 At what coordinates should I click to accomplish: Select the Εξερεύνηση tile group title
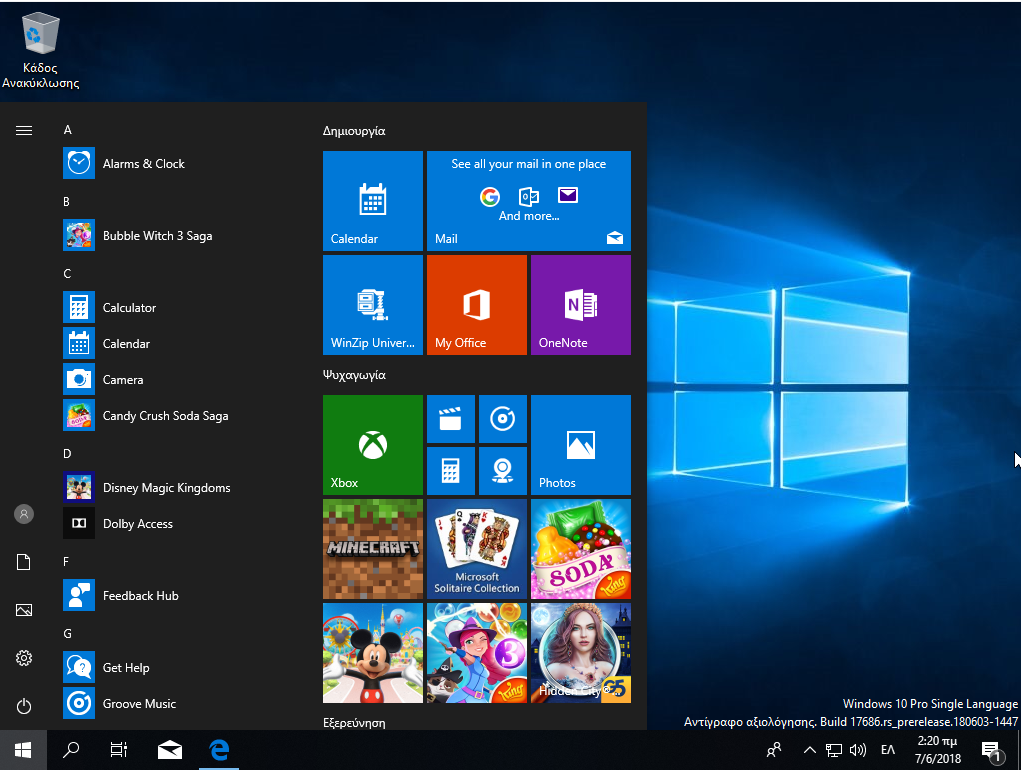(354, 722)
